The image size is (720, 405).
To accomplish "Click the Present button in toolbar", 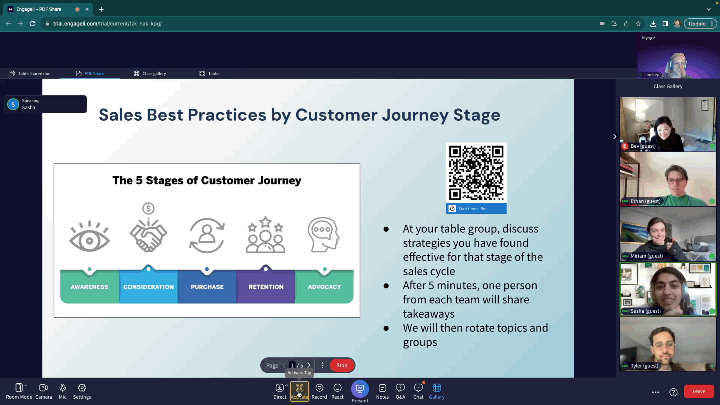I will [359, 389].
